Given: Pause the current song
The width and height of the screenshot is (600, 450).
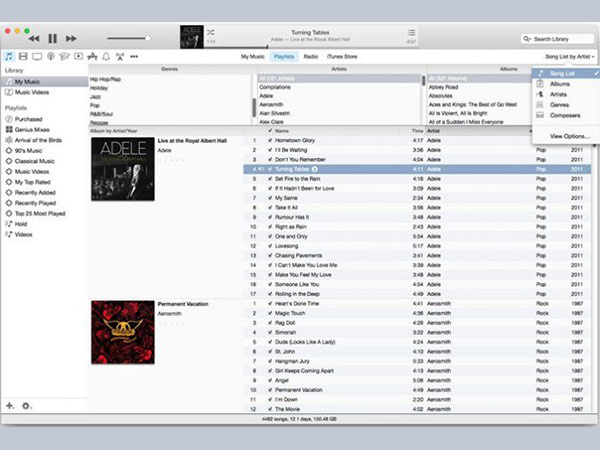Looking at the screenshot, I should tap(52, 39).
